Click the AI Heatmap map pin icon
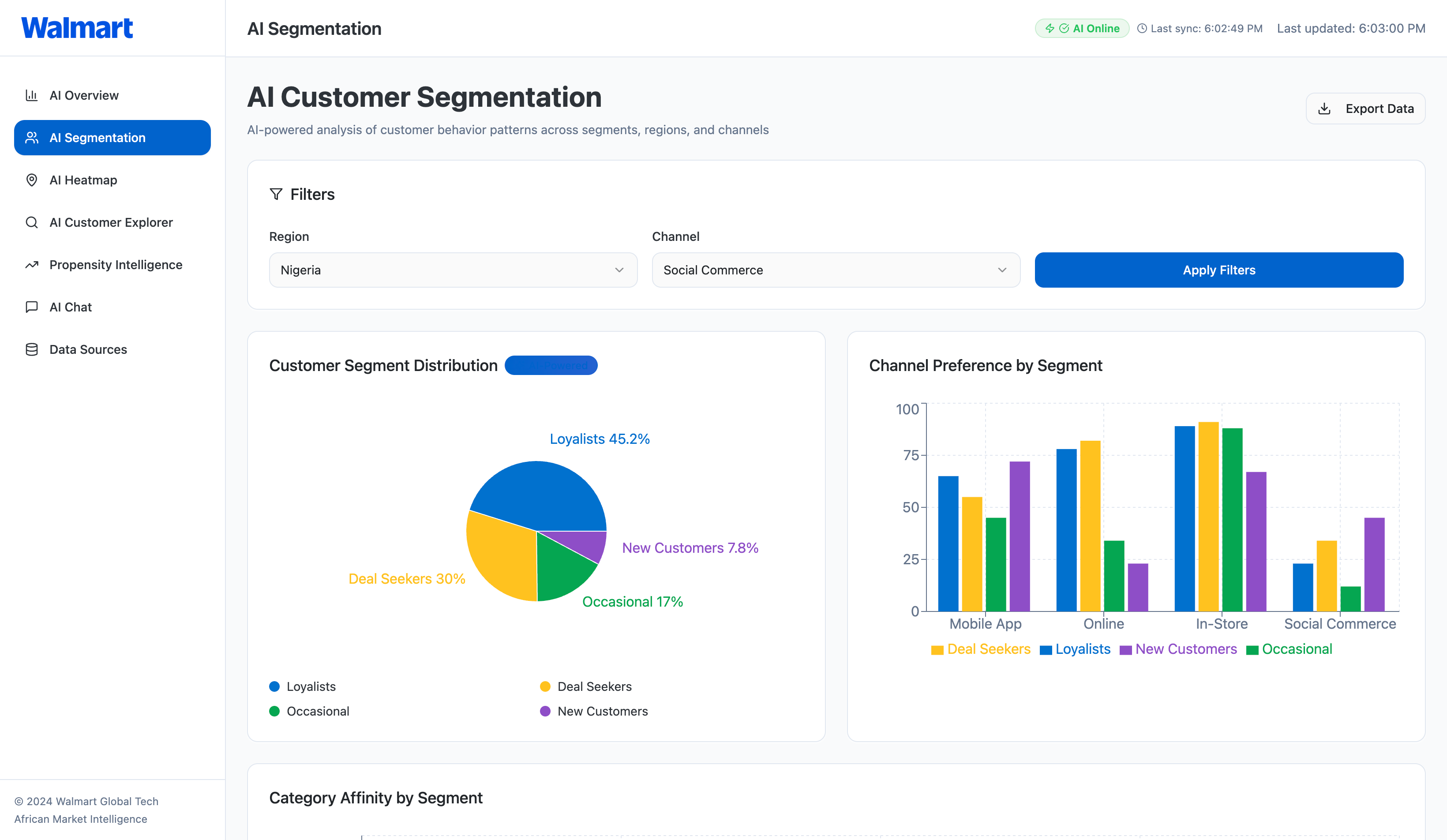The width and height of the screenshot is (1447, 840). pos(32,180)
